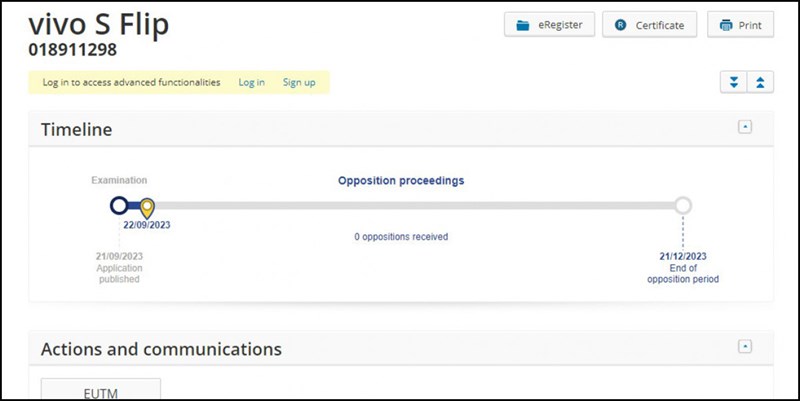Image resolution: width=800 pixels, height=401 pixels.
Task: Click the eRegister folder icon
Action: pyautogui.click(x=521, y=26)
